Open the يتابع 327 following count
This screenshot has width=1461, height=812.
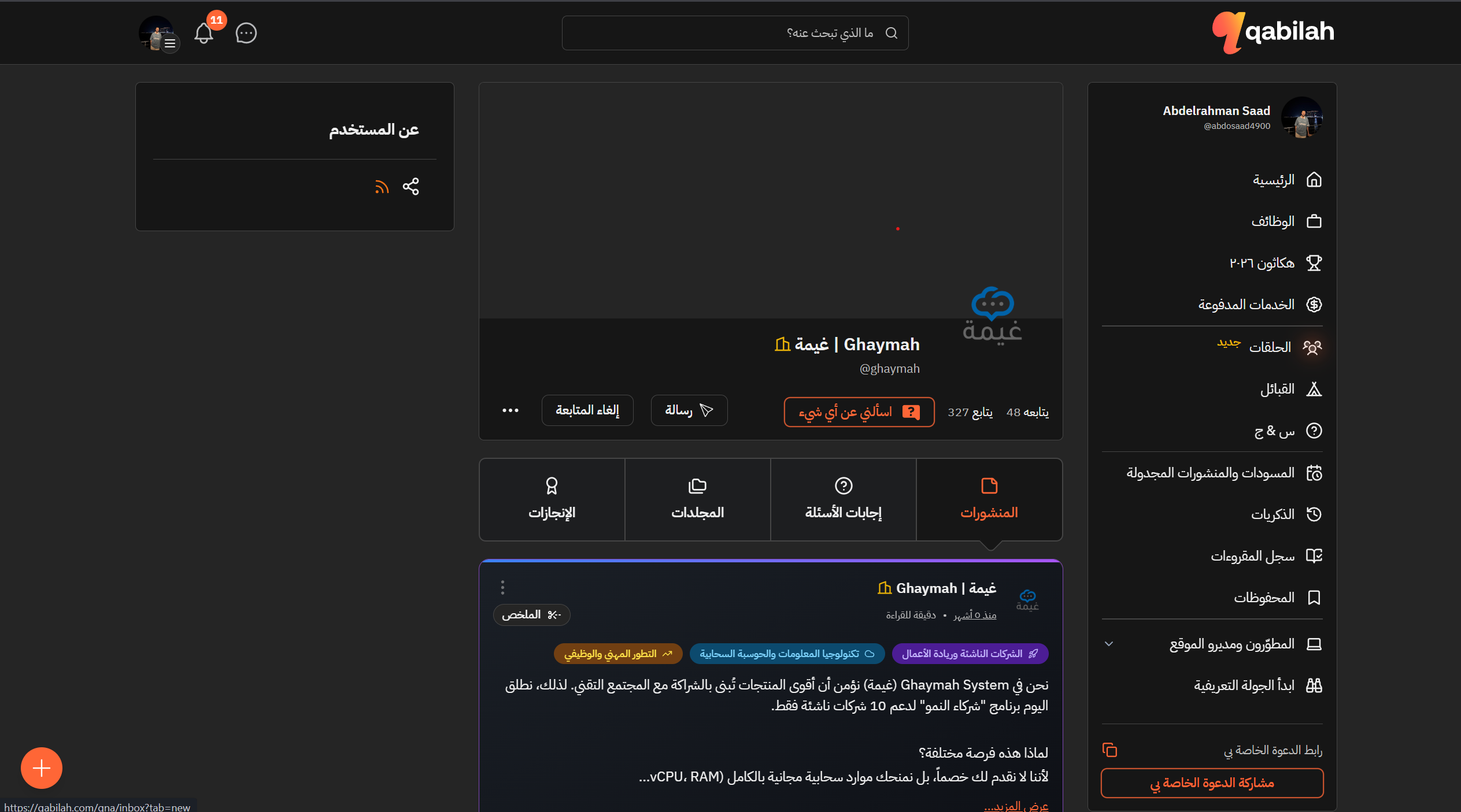click(970, 412)
